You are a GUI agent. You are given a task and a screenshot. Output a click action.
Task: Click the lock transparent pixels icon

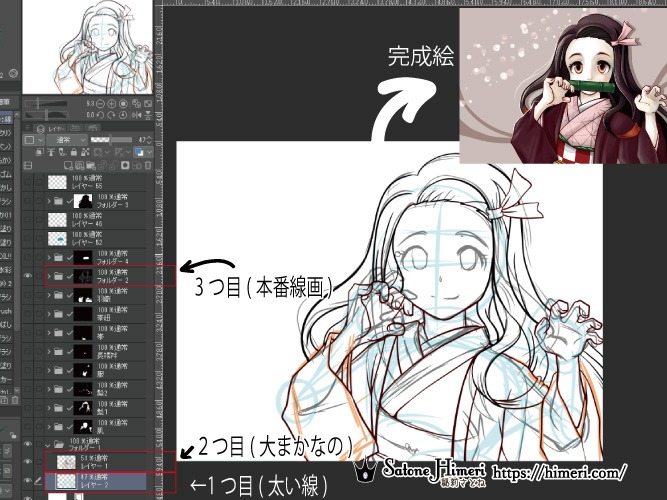click(x=85, y=152)
